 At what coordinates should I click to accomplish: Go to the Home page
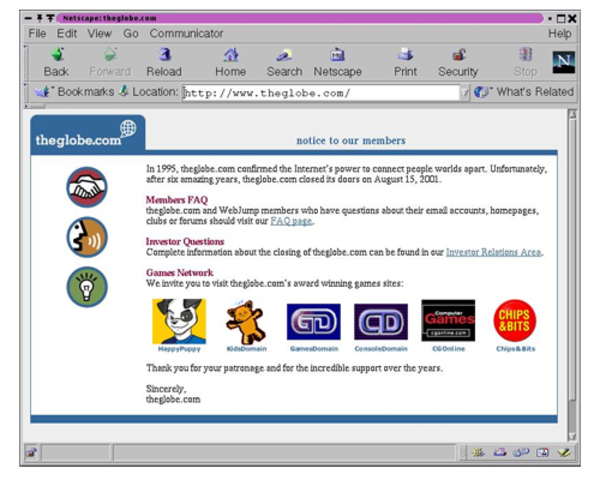(230, 62)
